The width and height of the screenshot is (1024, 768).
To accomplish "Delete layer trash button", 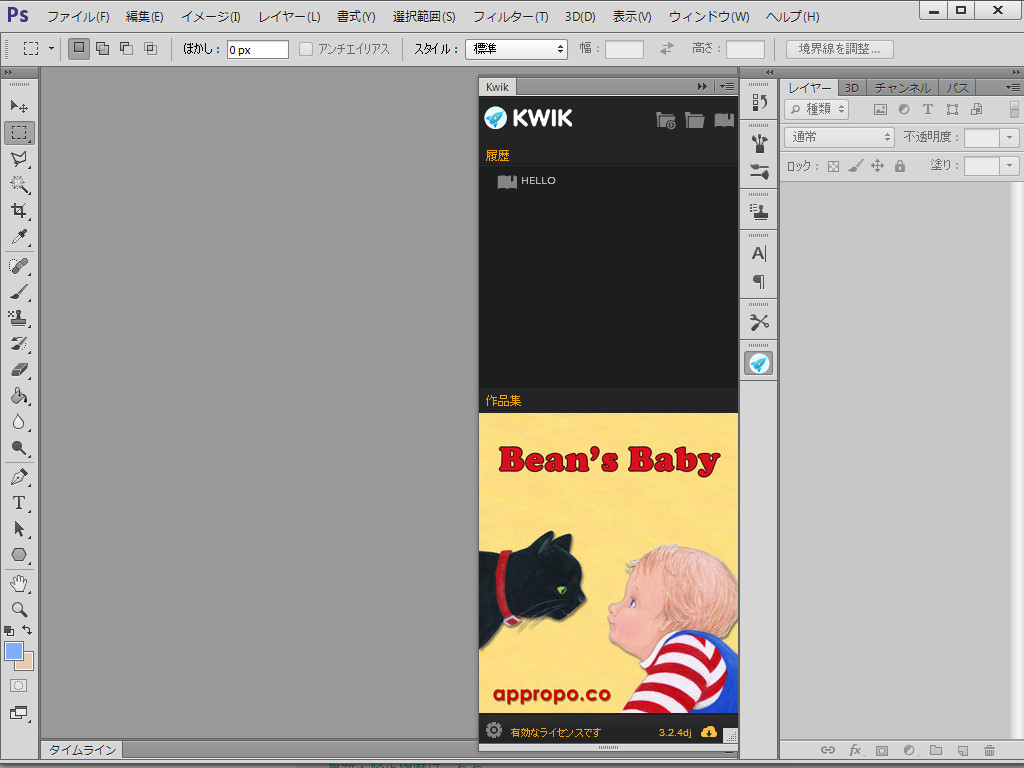I will coord(989,750).
